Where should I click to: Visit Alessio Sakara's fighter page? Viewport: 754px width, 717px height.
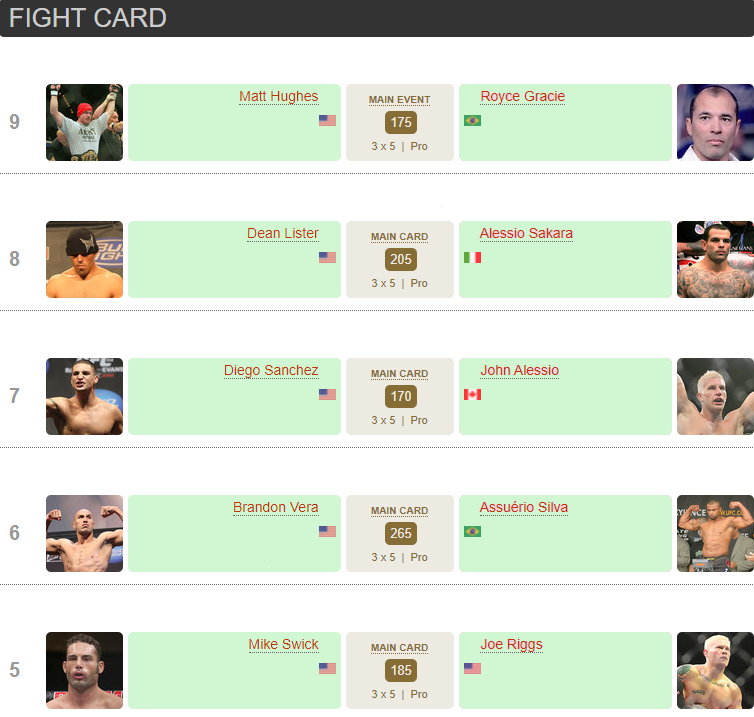coord(526,234)
